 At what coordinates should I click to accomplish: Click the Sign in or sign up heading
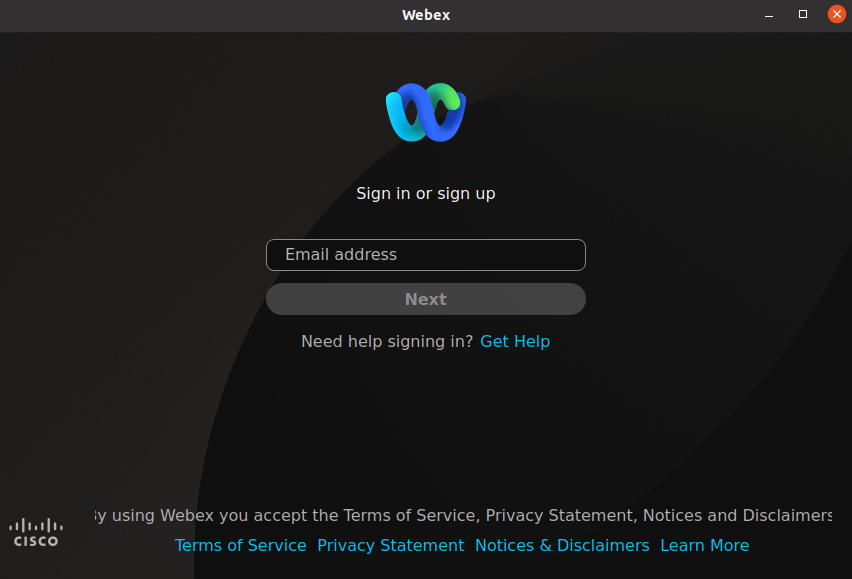(x=425, y=193)
